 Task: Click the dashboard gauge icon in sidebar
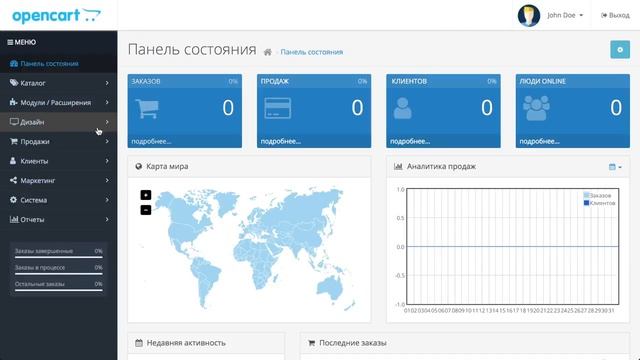[x=14, y=63]
